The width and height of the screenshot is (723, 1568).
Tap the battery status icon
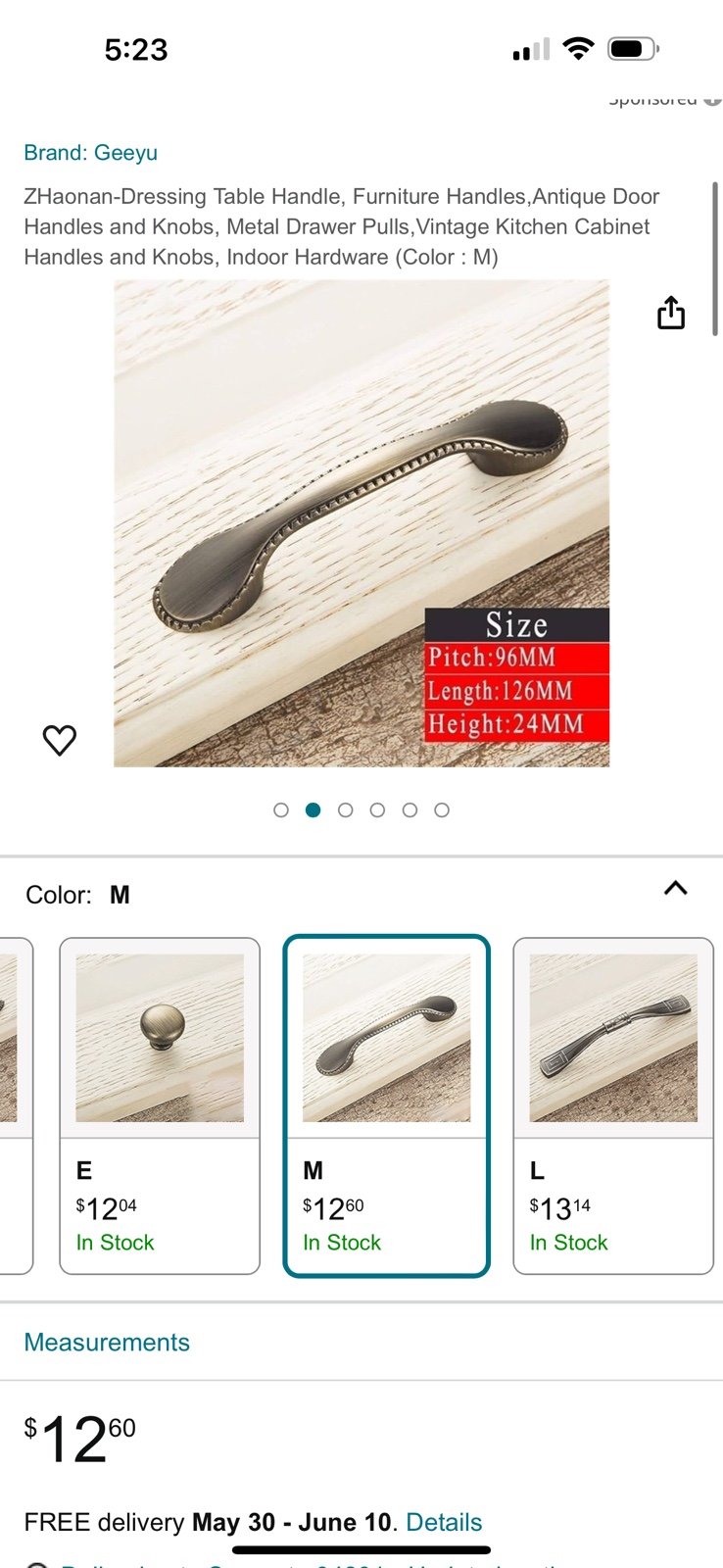[x=634, y=48]
